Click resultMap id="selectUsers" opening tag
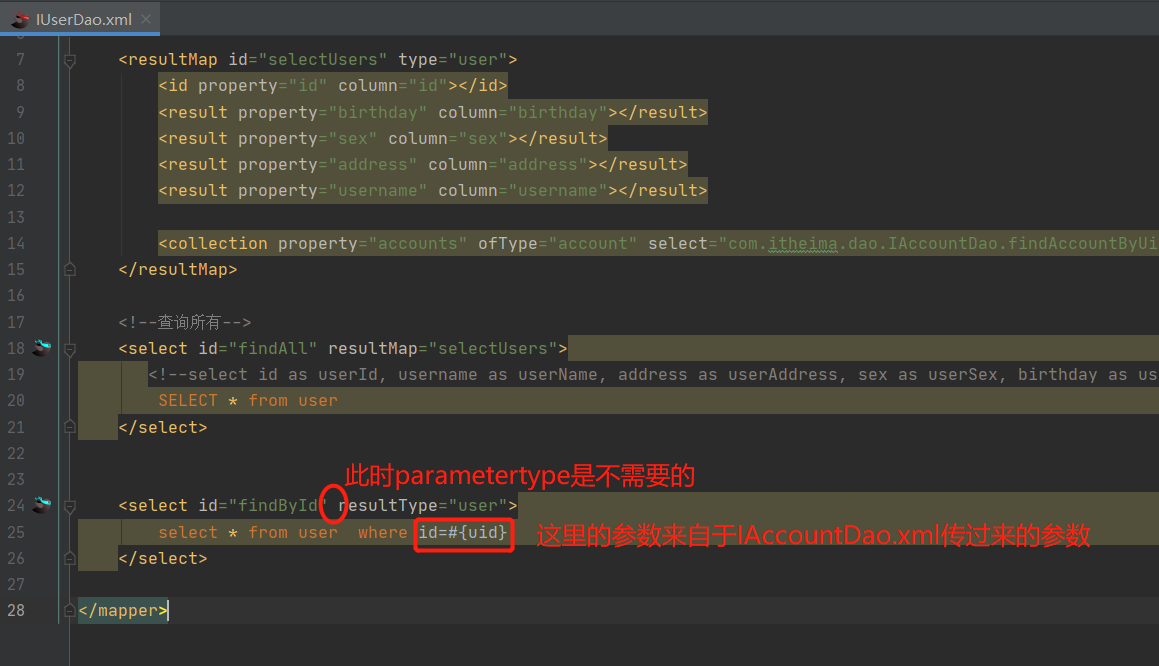This screenshot has height=666, width=1159. point(318,59)
